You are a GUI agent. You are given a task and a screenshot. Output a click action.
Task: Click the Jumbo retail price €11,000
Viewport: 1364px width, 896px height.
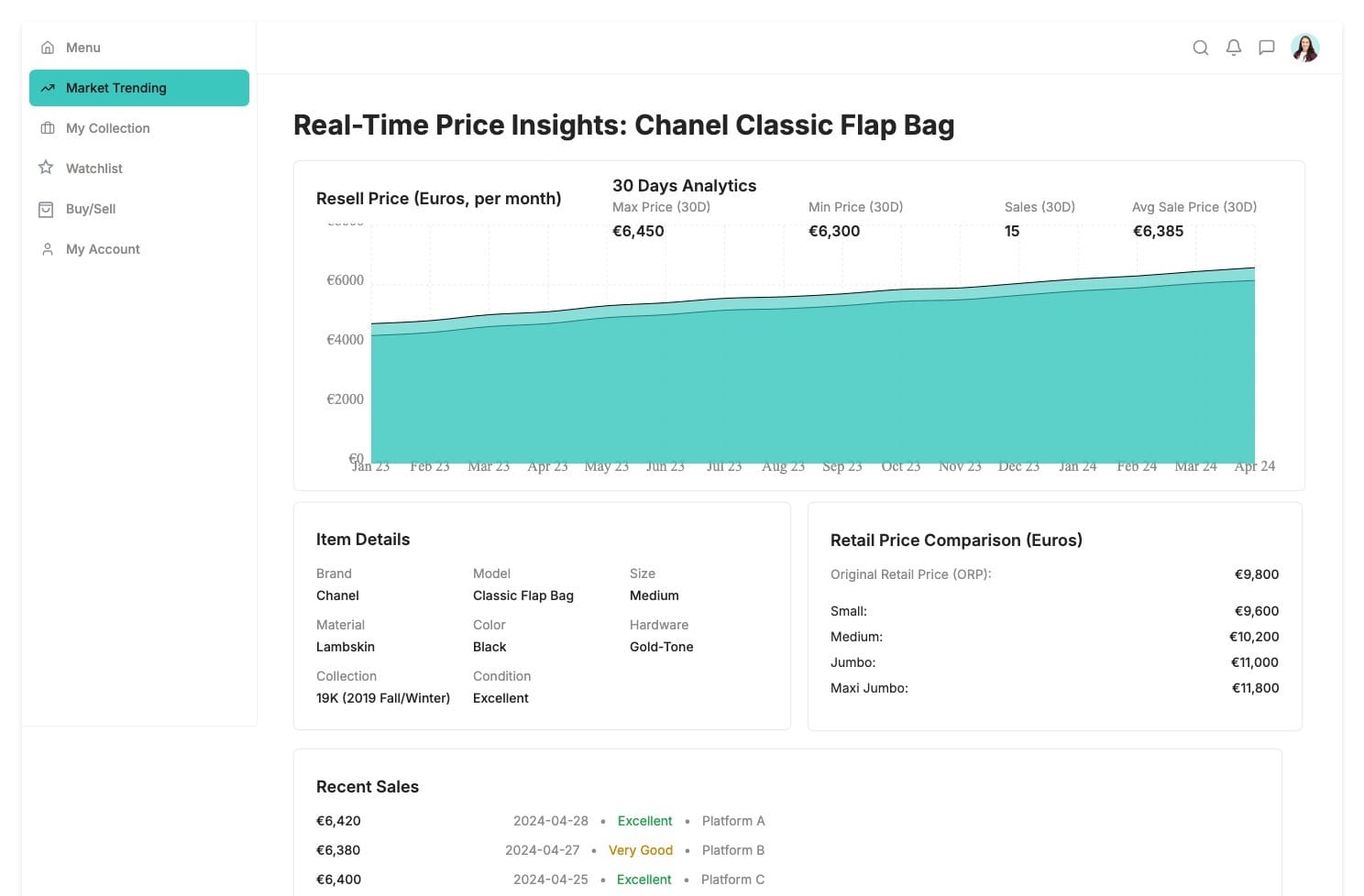pyautogui.click(x=1255, y=662)
